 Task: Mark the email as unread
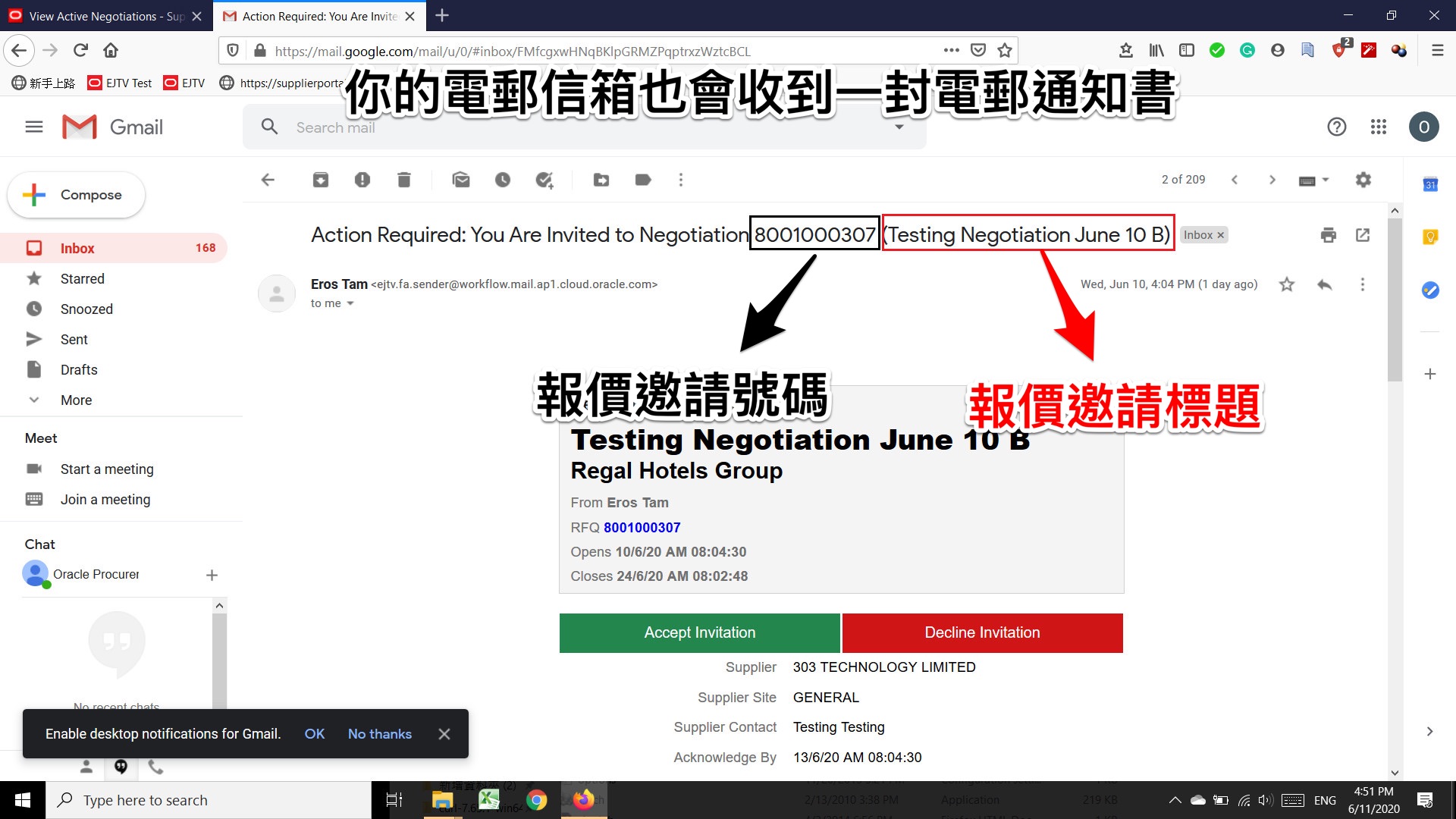tap(461, 180)
